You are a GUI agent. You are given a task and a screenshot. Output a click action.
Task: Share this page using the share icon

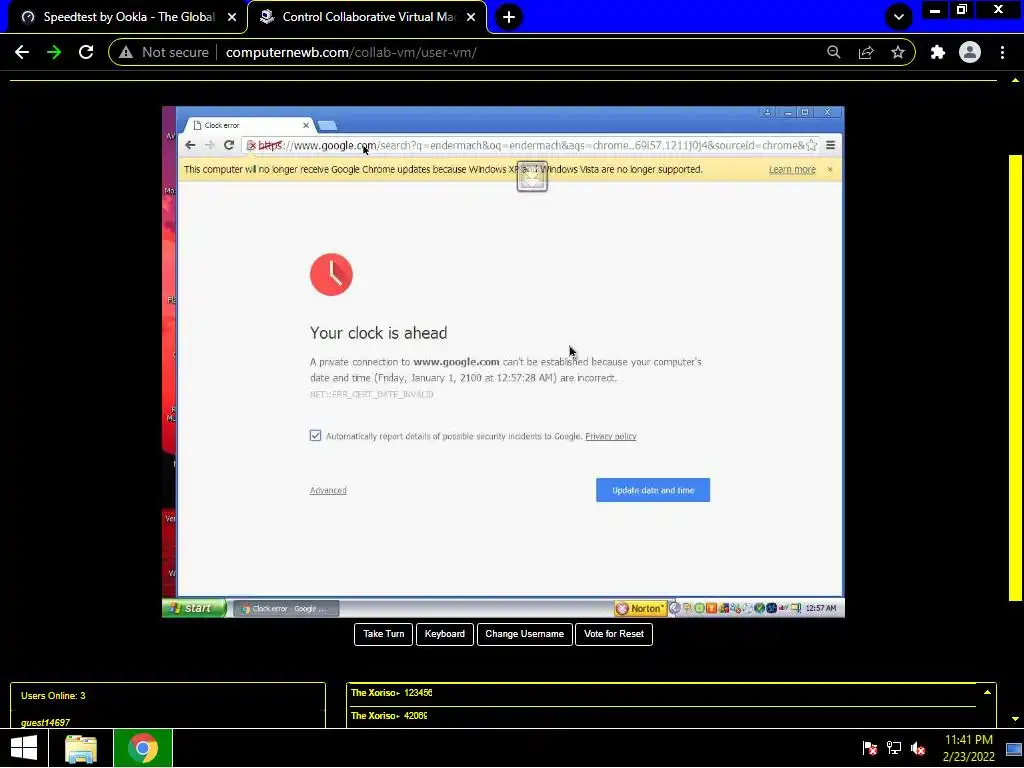coord(866,52)
